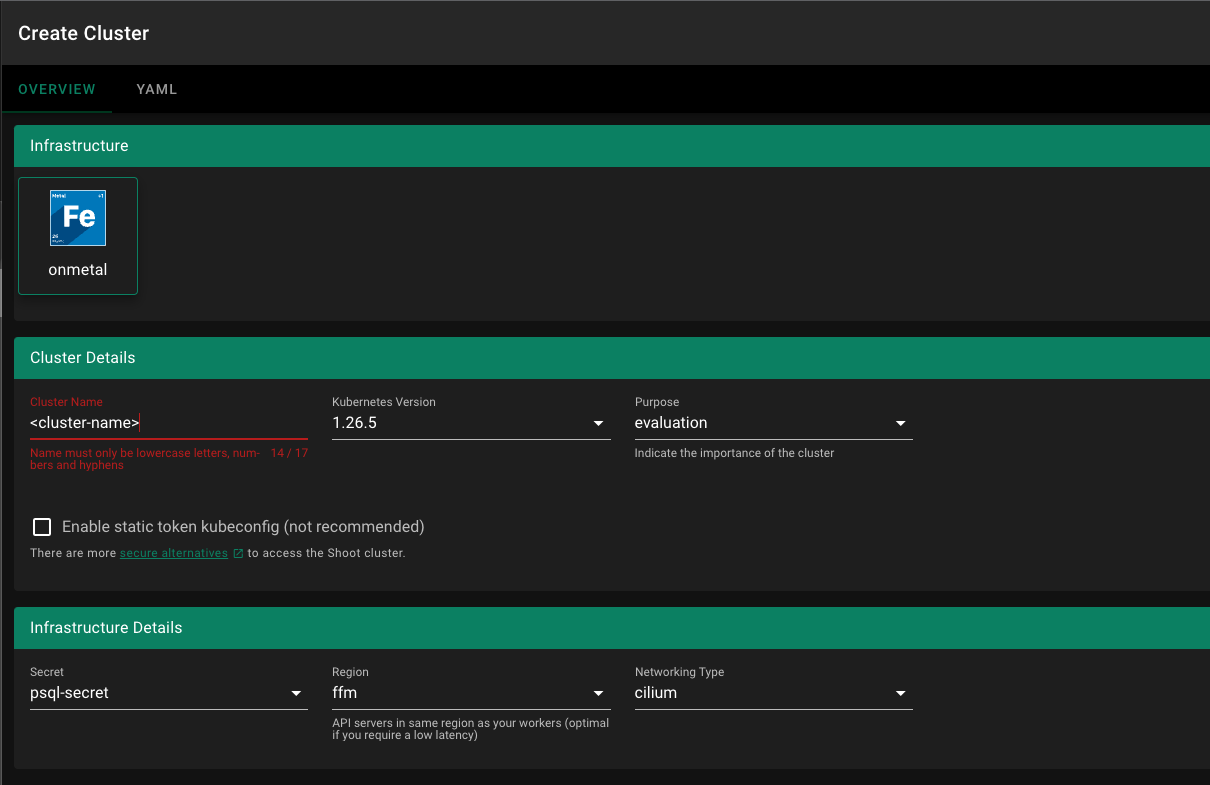Click the external link icon beside secure alternatives

coord(238,553)
